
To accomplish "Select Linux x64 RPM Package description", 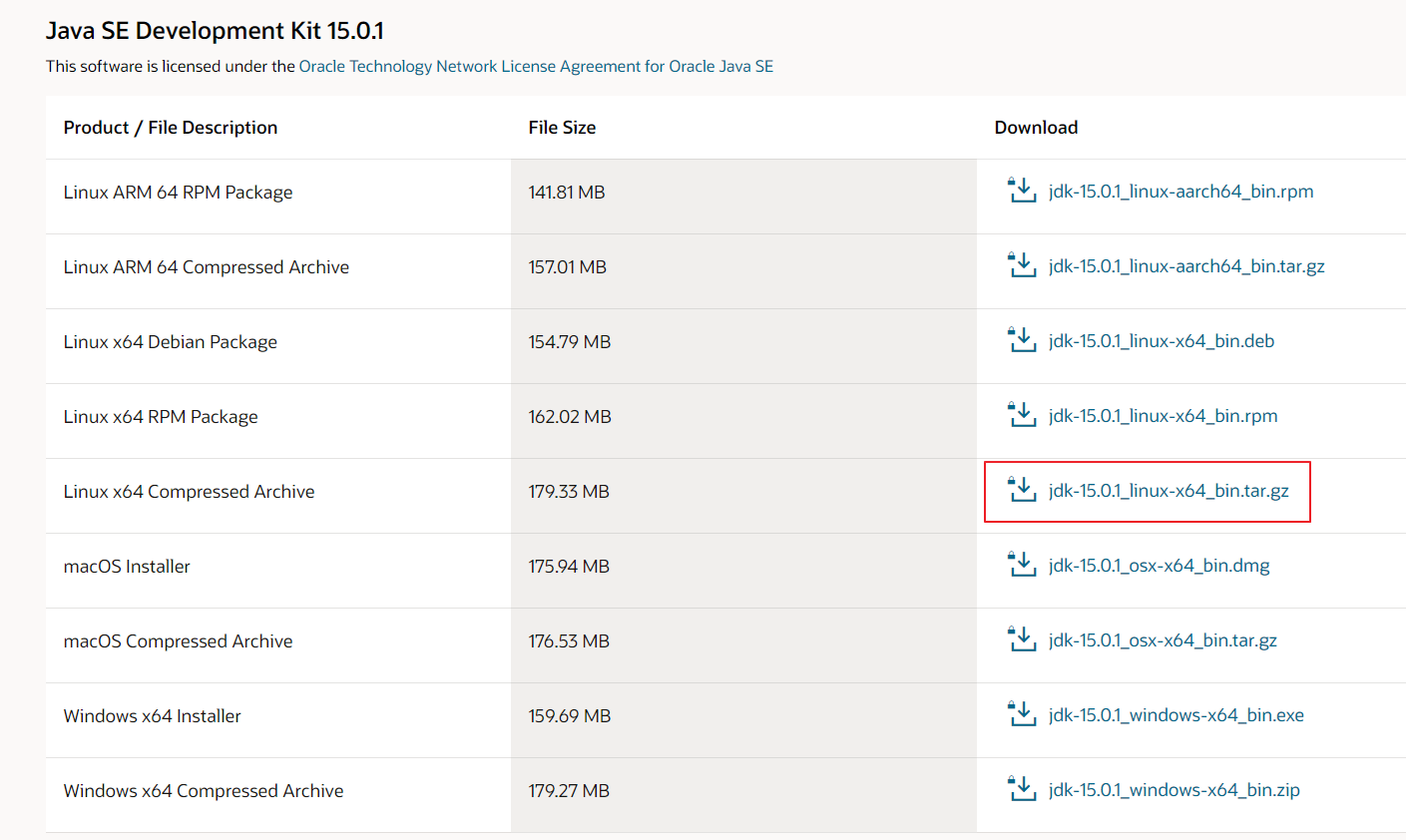I will click(161, 417).
